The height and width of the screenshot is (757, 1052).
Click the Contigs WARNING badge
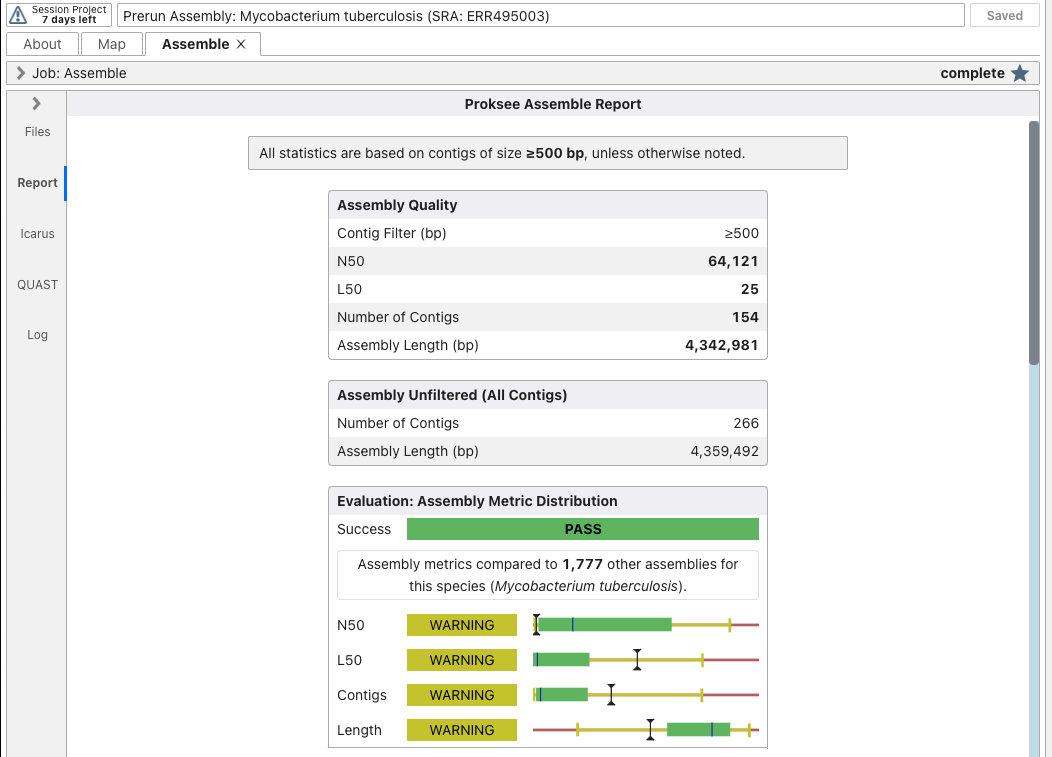click(462, 695)
